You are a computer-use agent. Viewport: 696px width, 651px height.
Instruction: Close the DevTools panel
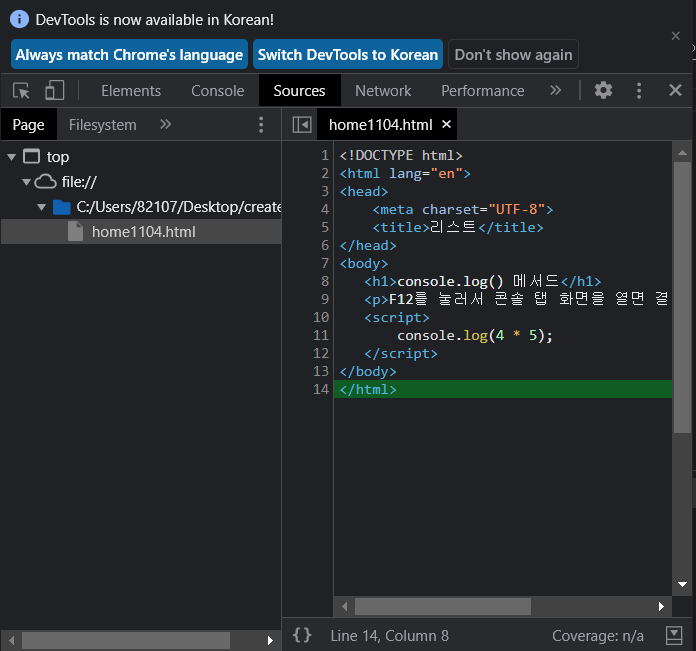click(675, 90)
